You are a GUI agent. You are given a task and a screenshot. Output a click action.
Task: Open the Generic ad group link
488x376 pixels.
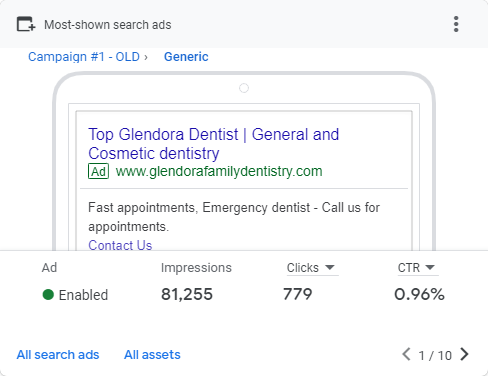click(186, 57)
